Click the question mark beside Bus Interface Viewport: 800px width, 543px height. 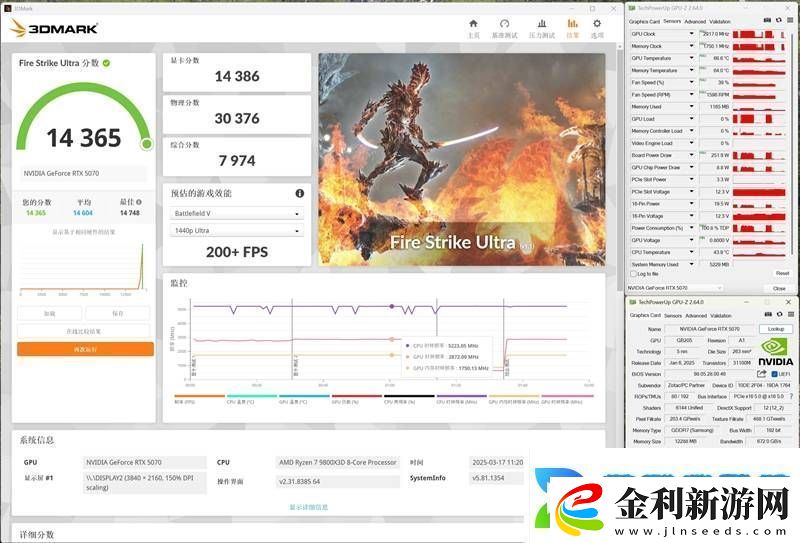(791, 397)
